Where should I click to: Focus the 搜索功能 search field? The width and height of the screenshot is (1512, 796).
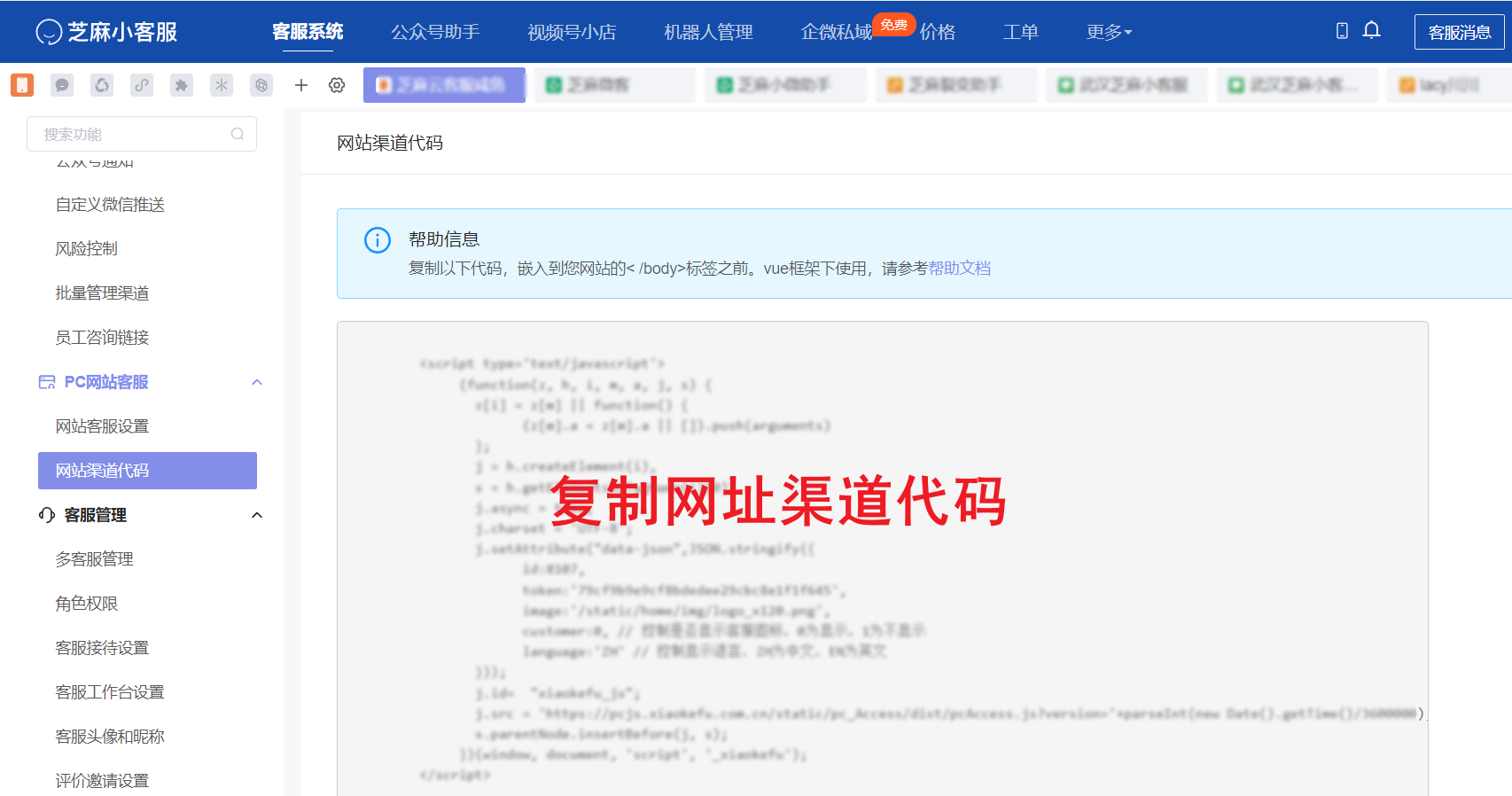tap(142, 134)
